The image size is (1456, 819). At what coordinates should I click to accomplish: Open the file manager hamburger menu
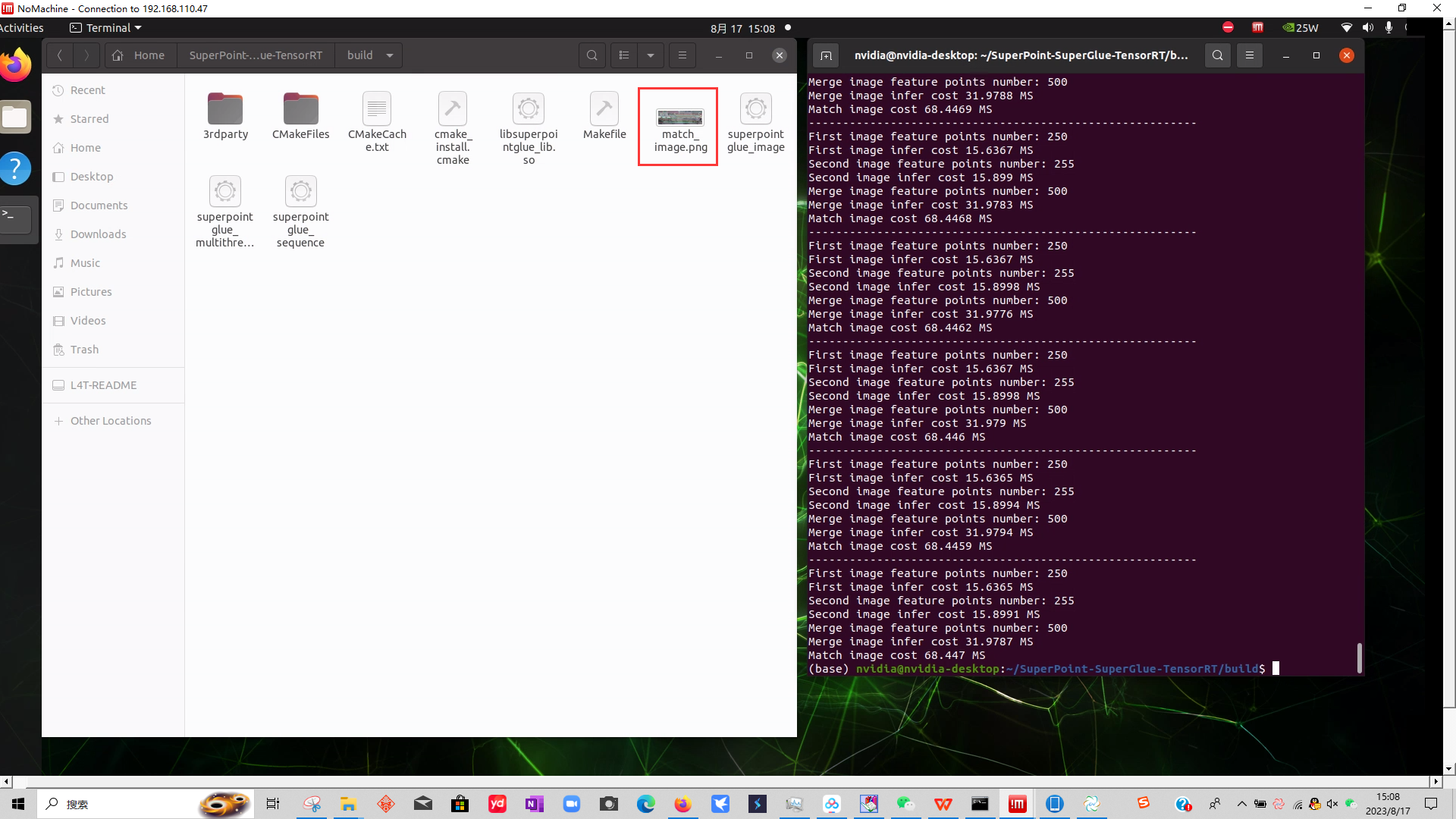point(682,55)
